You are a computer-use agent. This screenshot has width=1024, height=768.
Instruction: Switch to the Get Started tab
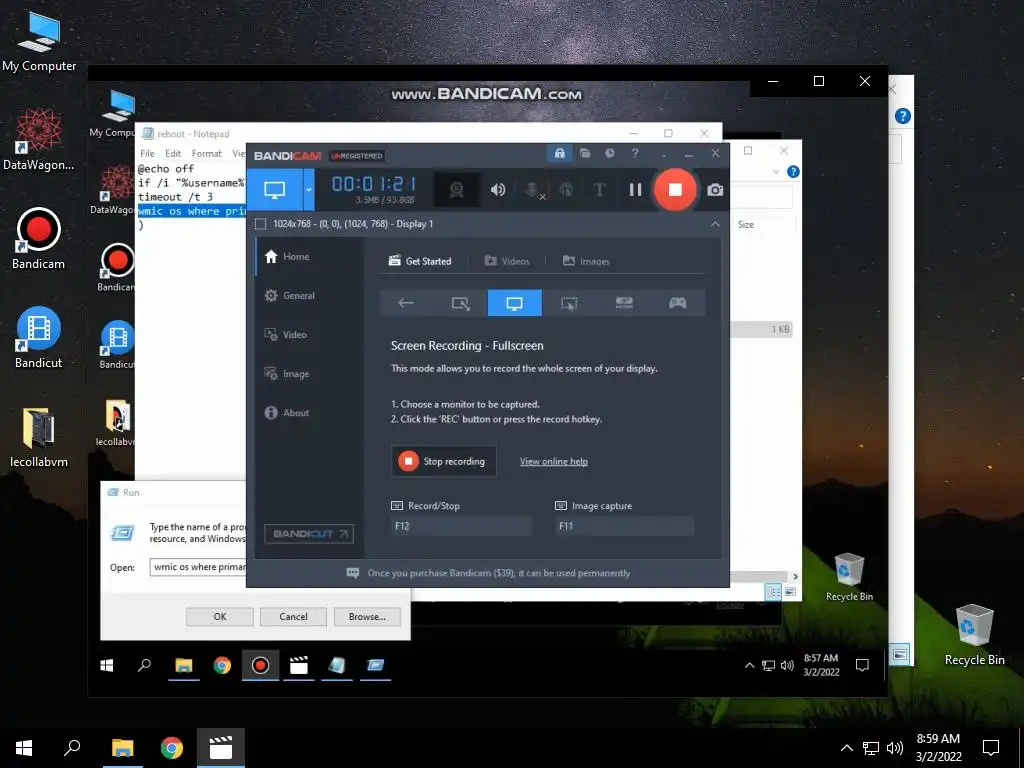[420, 261]
